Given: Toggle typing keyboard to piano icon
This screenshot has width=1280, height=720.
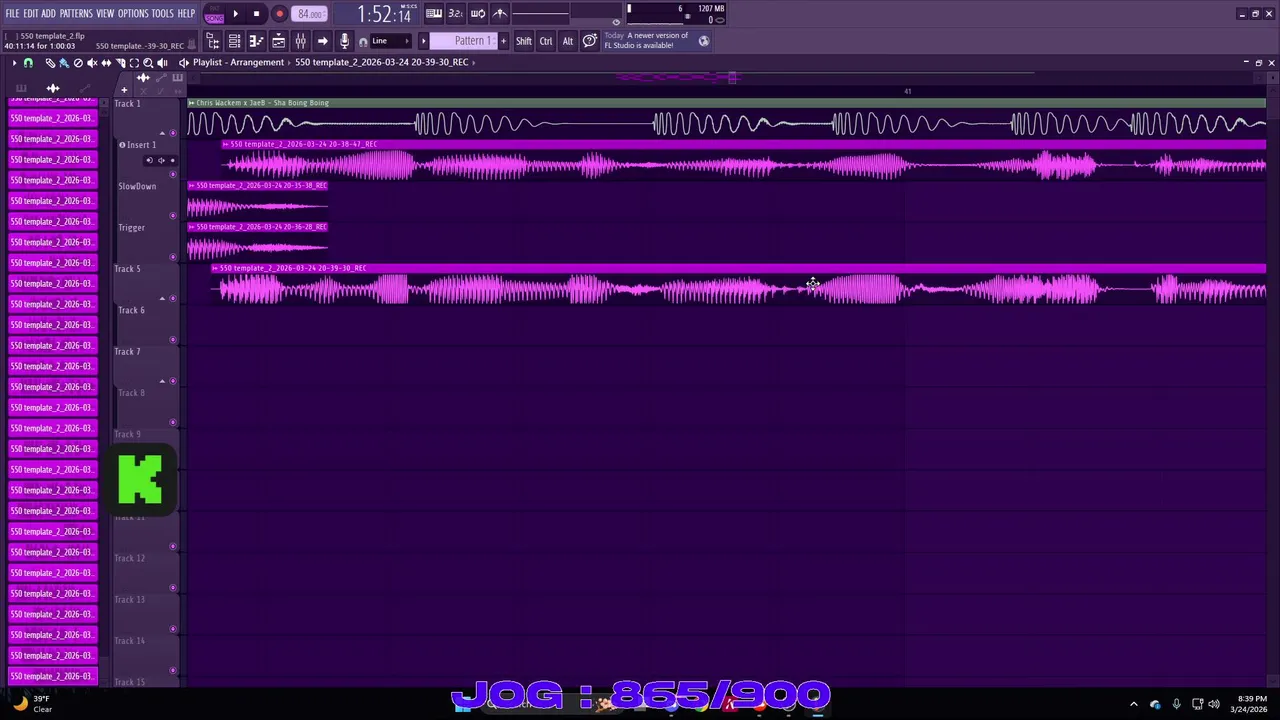Looking at the screenshot, I should point(434,14).
